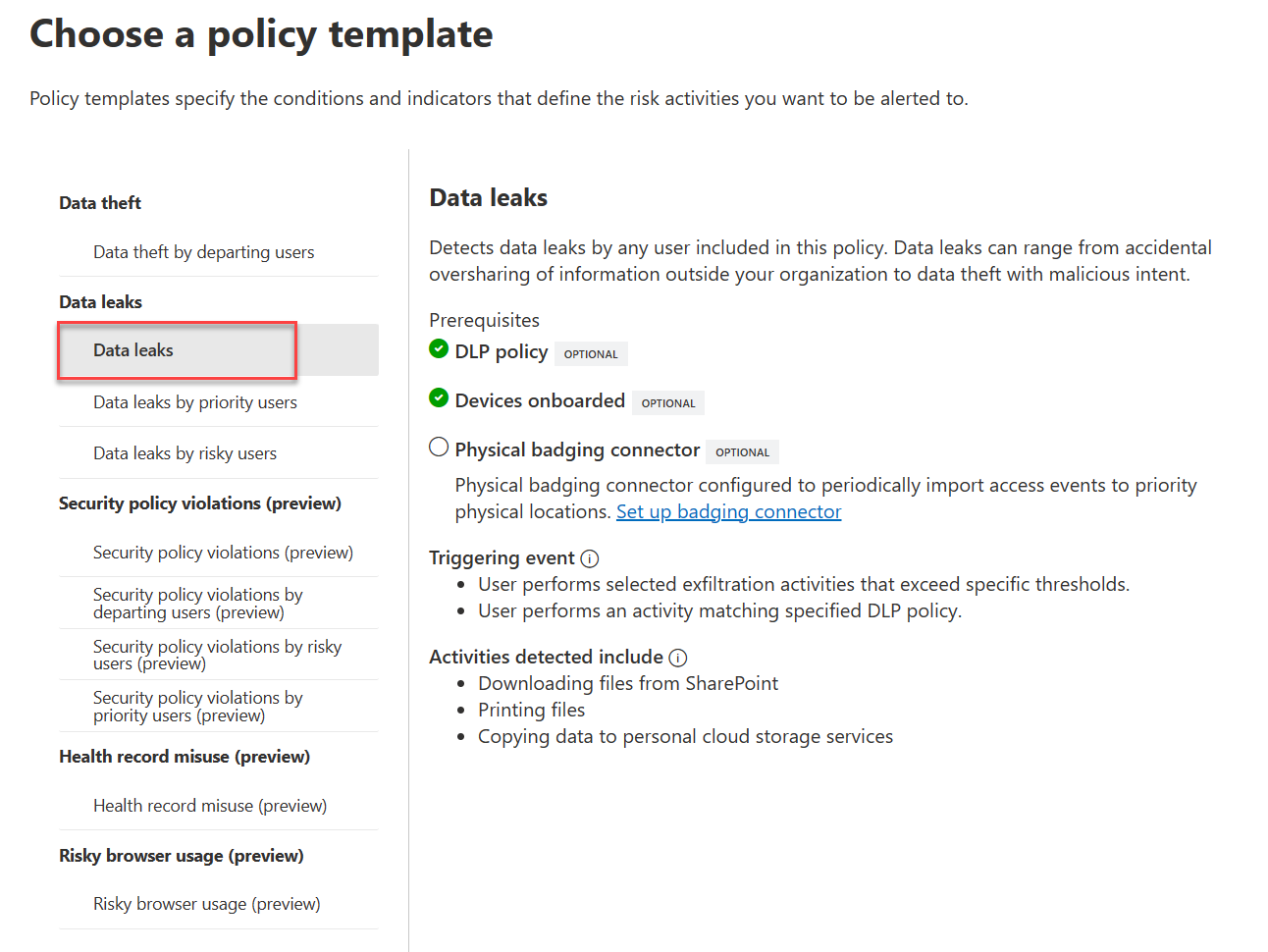The height and width of the screenshot is (952, 1268).
Task: Click the DLP policy green checkmark icon
Action: tap(439, 348)
